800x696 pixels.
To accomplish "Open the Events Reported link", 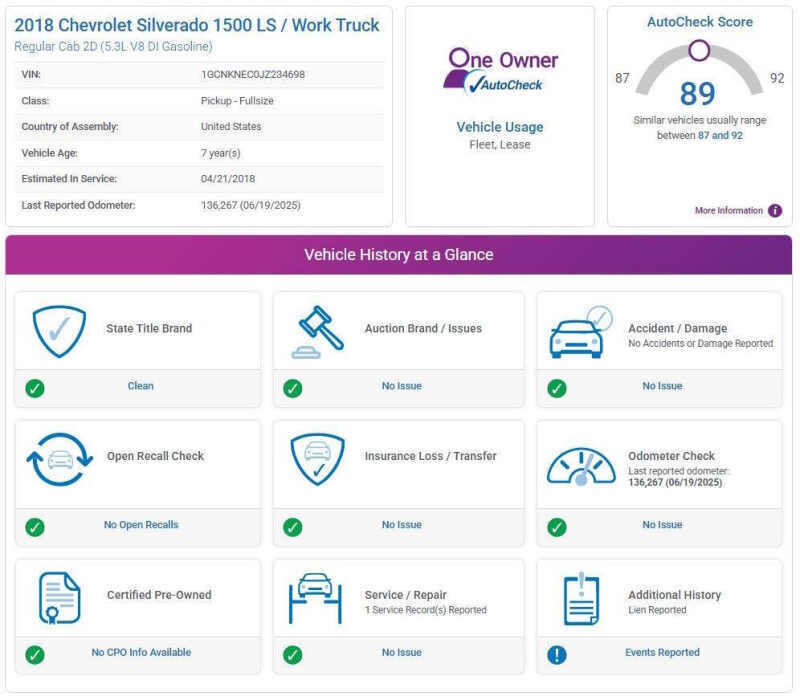I will point(662,653).
